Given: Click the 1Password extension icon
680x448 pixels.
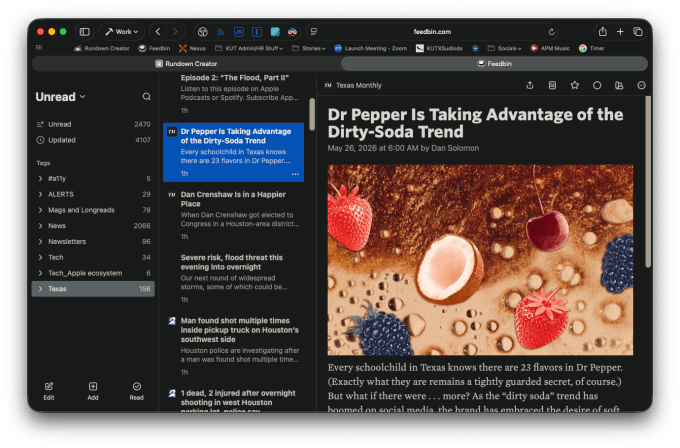Looking at the screenshot, I should pyautogui.click(x=257, y=32).
